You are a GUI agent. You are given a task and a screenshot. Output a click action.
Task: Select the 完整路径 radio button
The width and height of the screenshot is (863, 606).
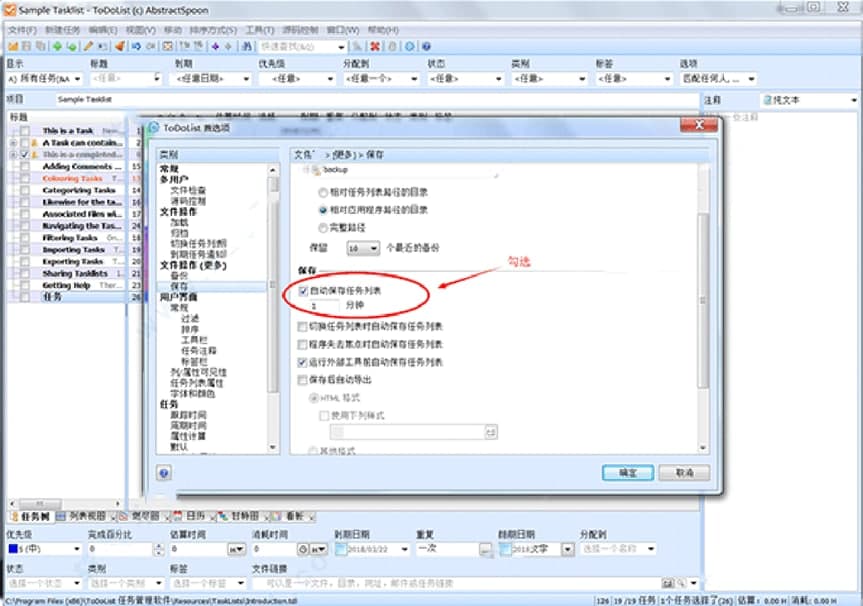tap(323, 228)
